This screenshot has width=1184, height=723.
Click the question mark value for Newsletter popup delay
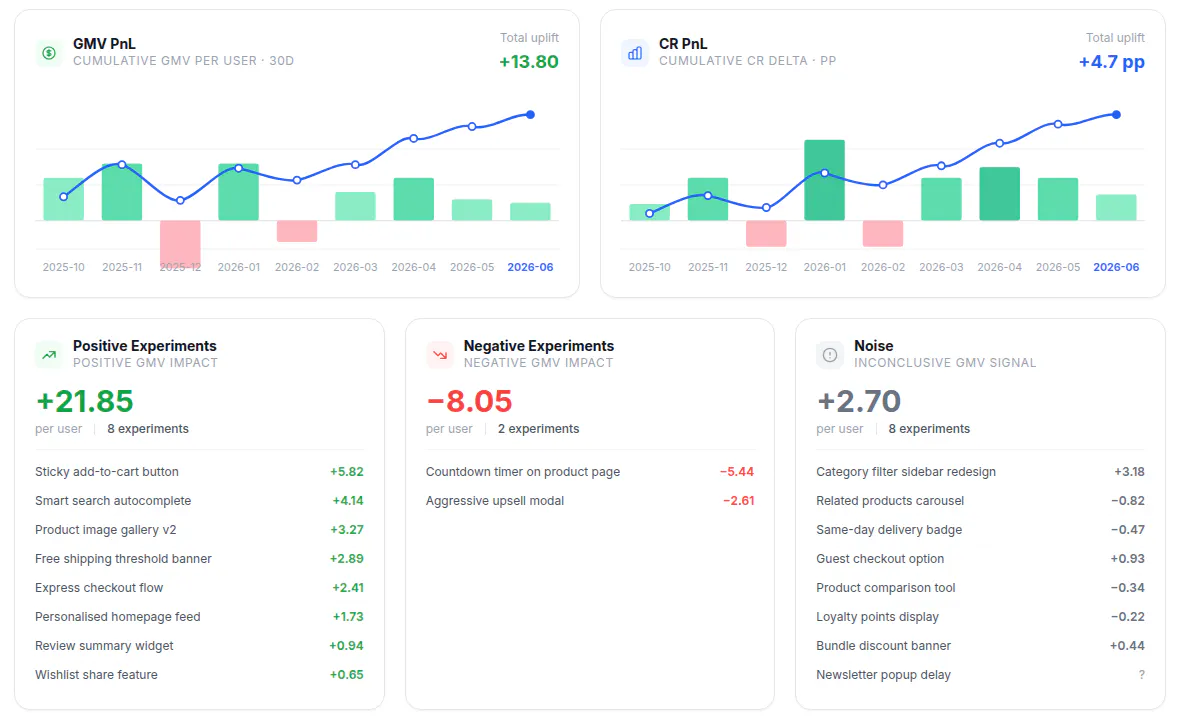(1141, 675)
